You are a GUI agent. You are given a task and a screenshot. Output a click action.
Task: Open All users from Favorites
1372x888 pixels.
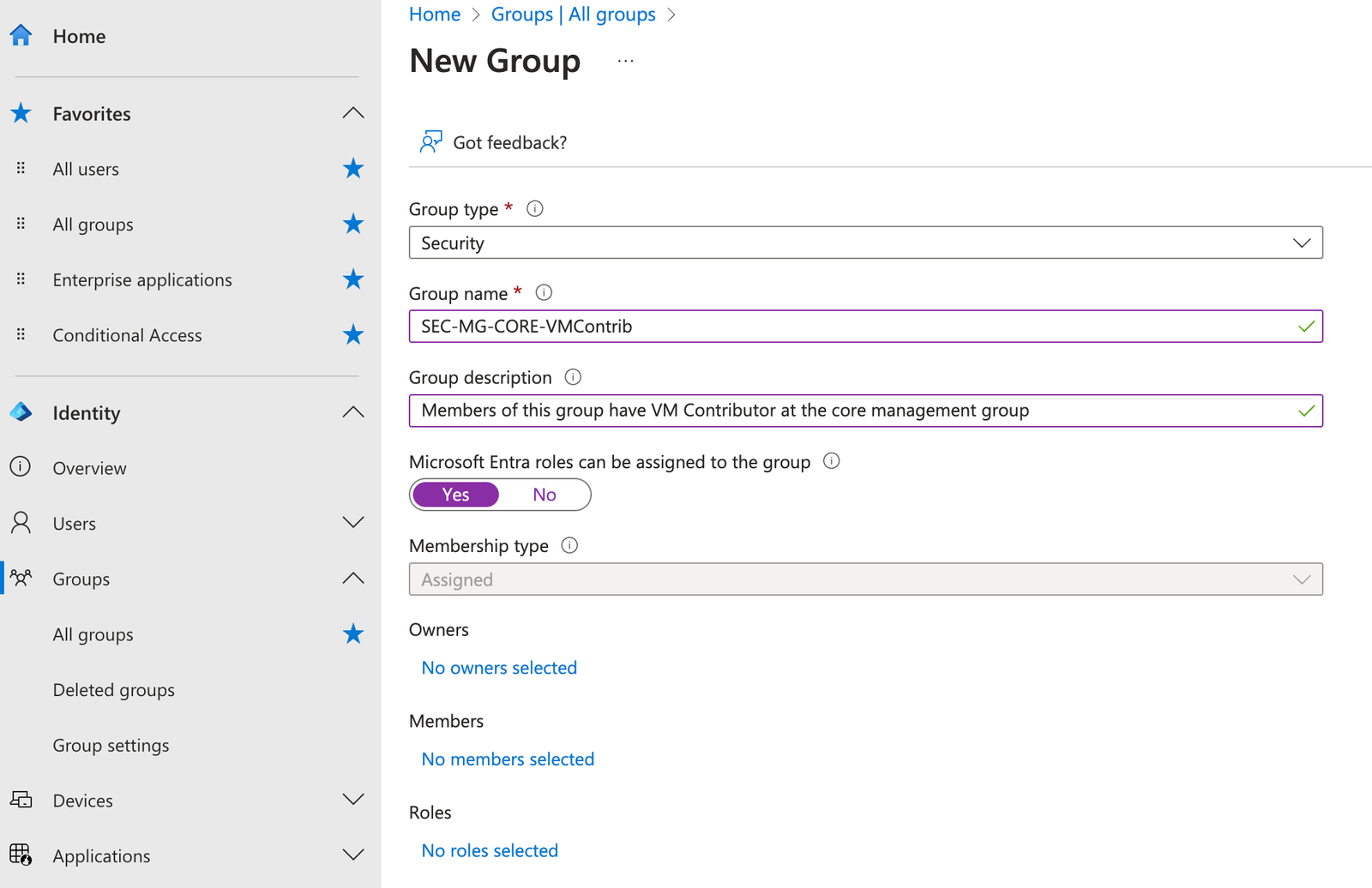(86, 169)
